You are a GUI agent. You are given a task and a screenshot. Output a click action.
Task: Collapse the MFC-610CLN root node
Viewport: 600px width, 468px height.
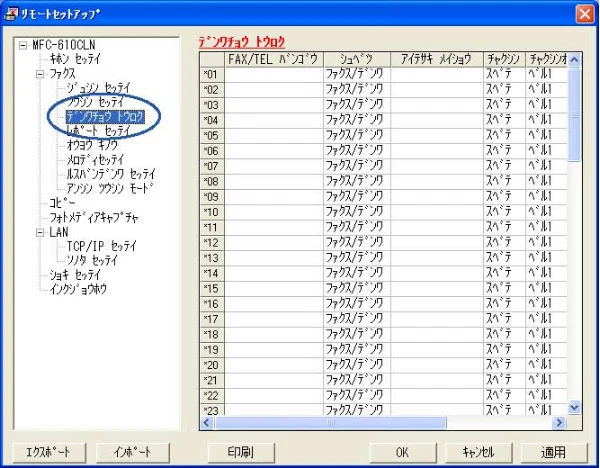23,46
